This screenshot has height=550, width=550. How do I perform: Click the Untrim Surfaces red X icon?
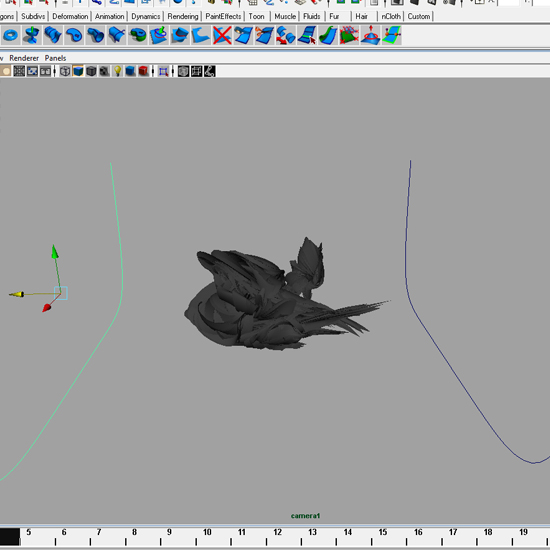coord(222,35)
